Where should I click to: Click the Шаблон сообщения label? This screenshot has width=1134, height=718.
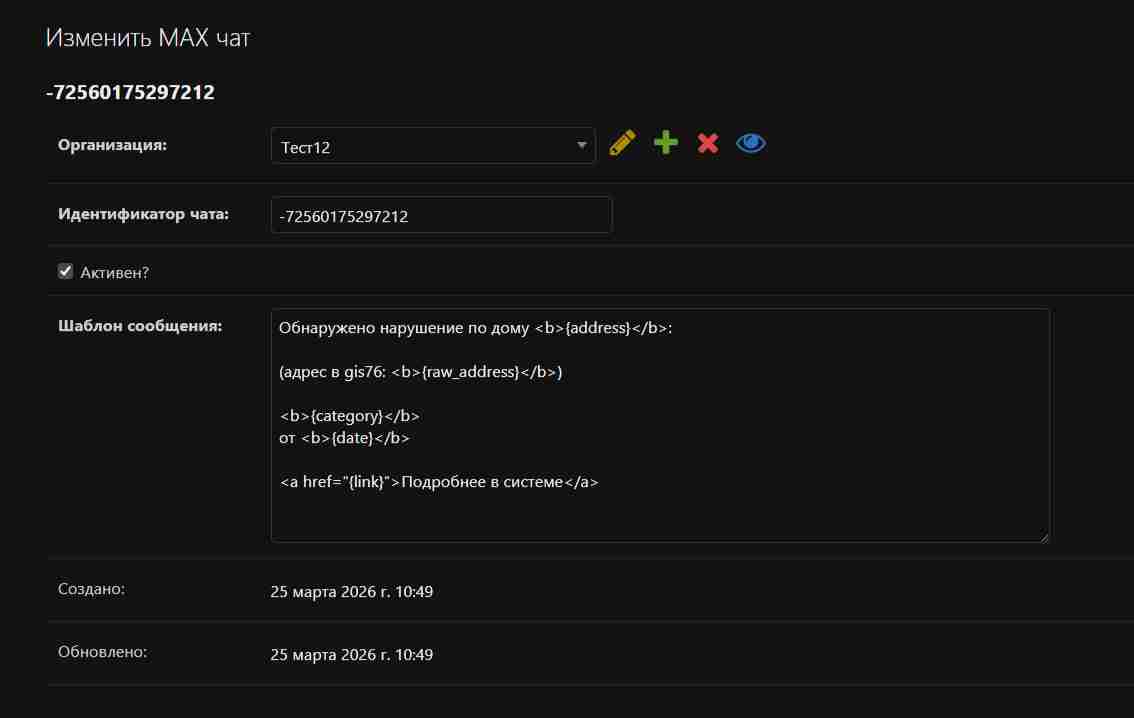140,325
